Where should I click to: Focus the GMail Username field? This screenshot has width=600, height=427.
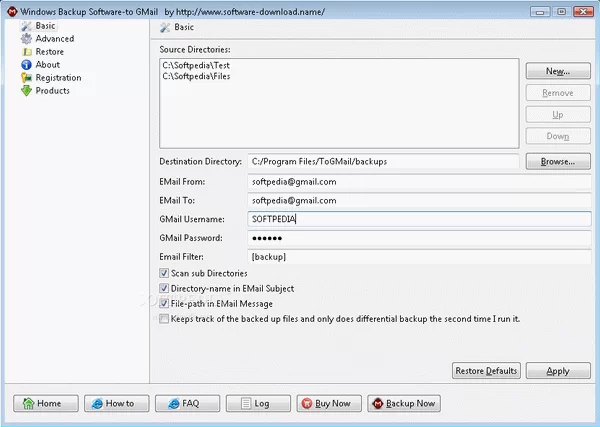(x=419, y=219)
